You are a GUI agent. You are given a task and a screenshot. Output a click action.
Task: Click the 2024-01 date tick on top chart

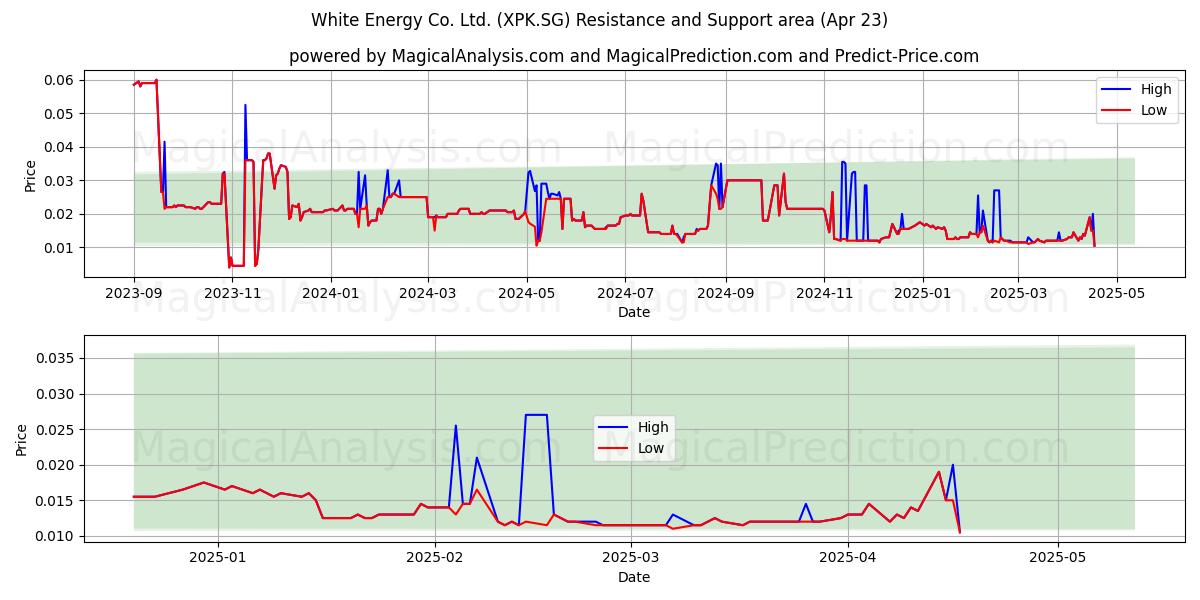coord(330,292)
